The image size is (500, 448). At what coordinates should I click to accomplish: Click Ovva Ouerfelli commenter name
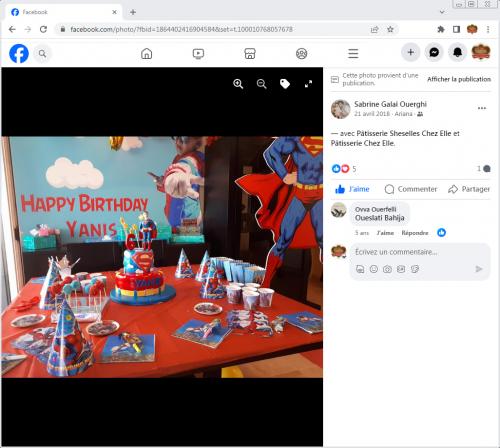(x=375, y=209)
